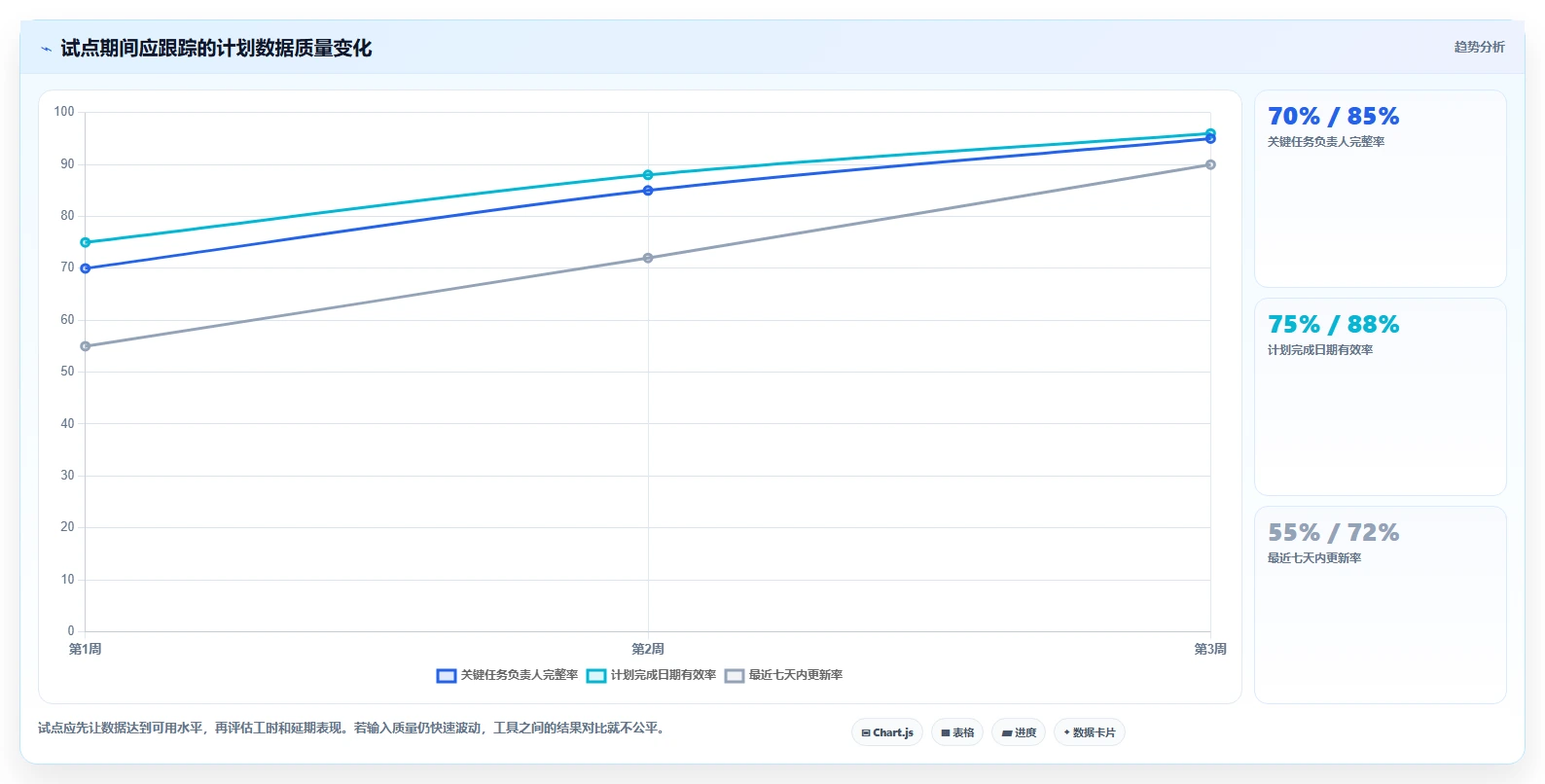Click the 第1周 axis label
Image resolution: width=1545 pixels, height=784 pixels.
86,649
